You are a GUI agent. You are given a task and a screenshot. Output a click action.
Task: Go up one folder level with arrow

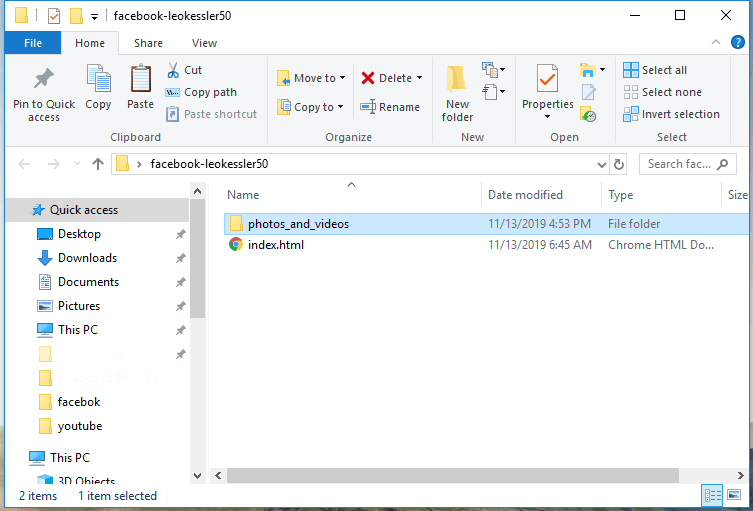pyautogui.click(x=98, y=164)
